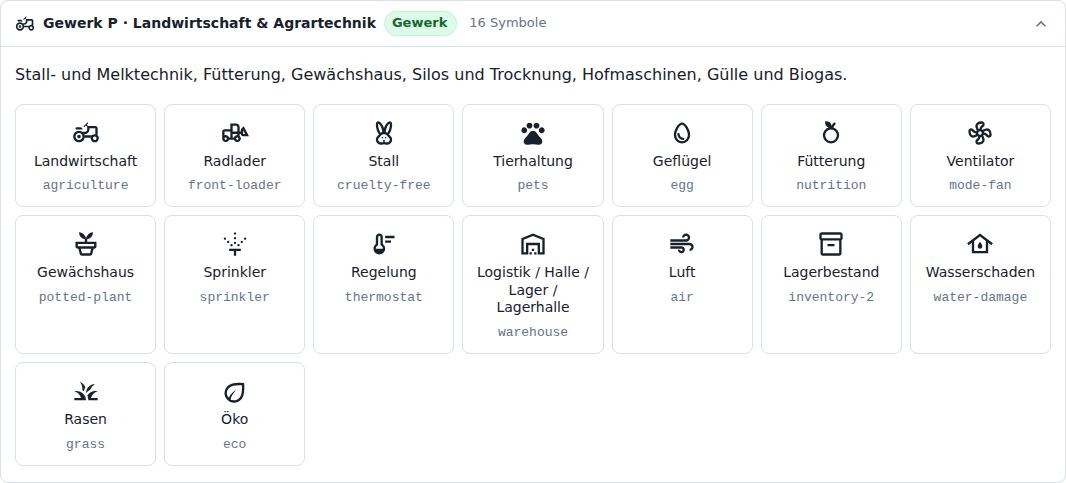Click the thermostat icon above Regelung

pyautogui.click(x=383, y=244)
